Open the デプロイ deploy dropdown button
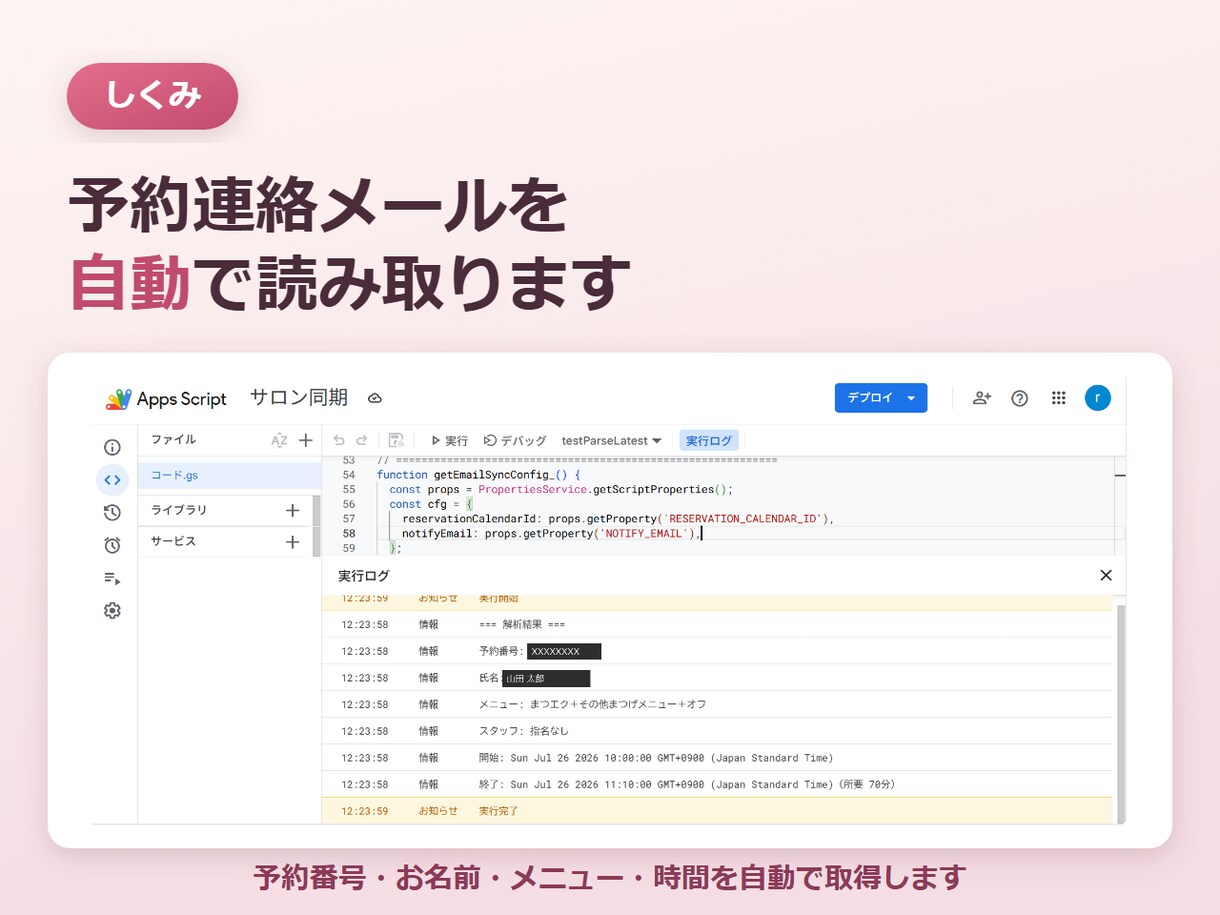Image resolution: width=1220 pixels, height=915 pixels. (x=881, y=398)
